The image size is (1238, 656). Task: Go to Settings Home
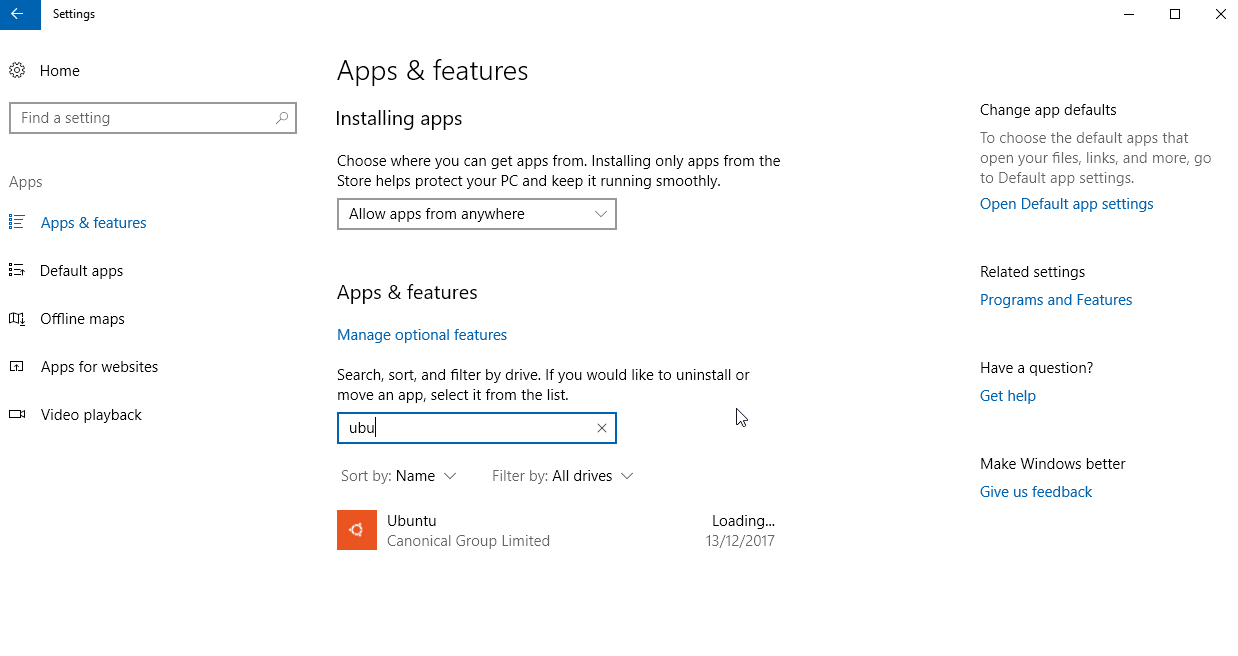coord(60,71)
